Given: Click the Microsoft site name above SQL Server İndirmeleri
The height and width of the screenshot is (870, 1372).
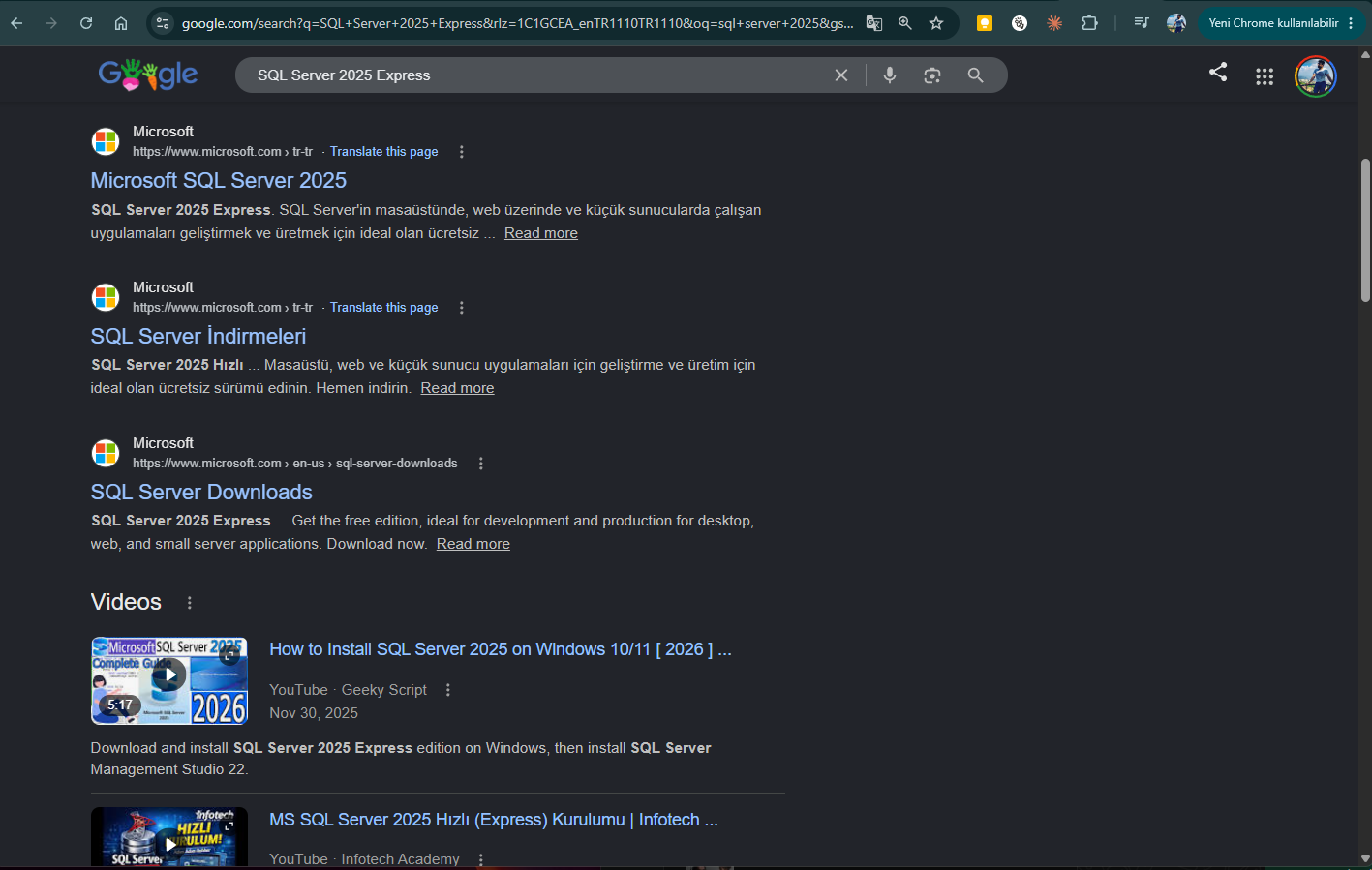Looking at the screenshot, I should pos(163,287).
